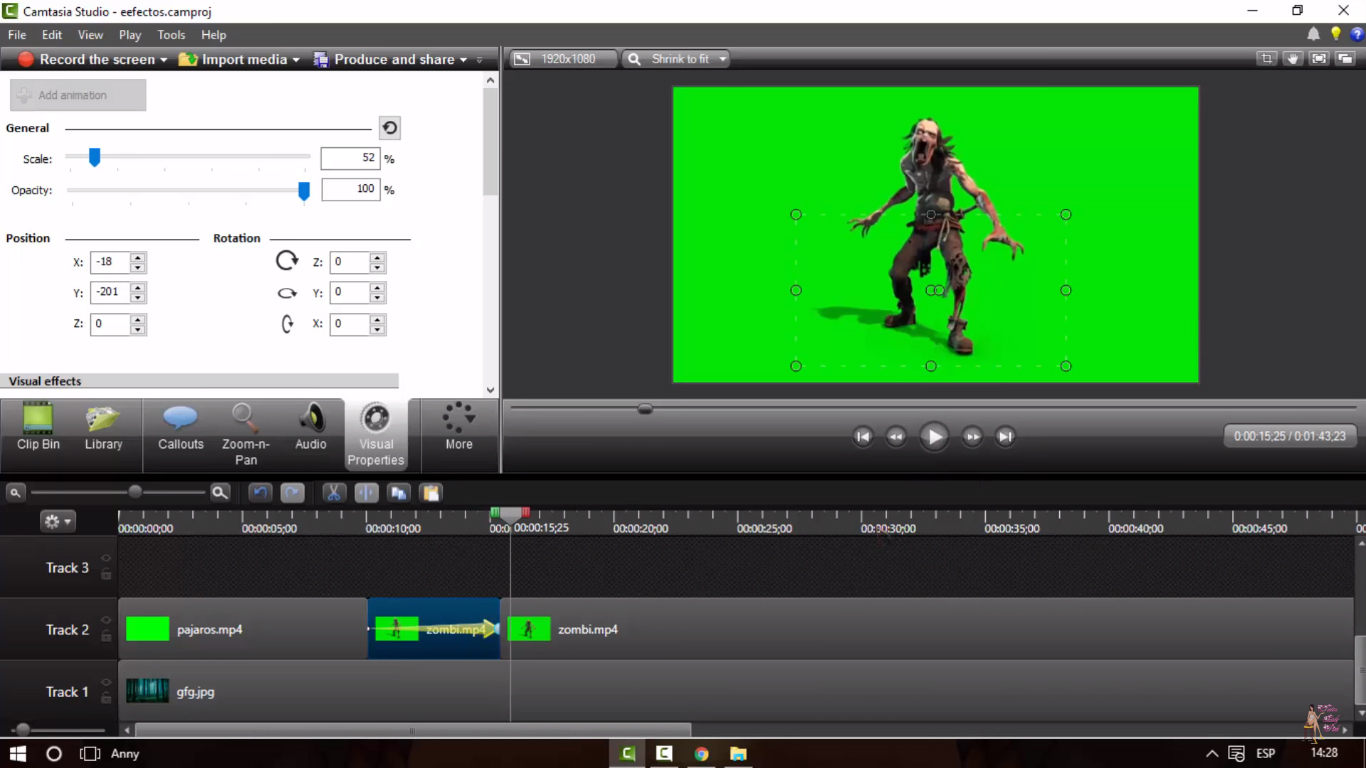Open the blue help question icon
This screenshot has height=768, width=1366.
(1357, 34)
